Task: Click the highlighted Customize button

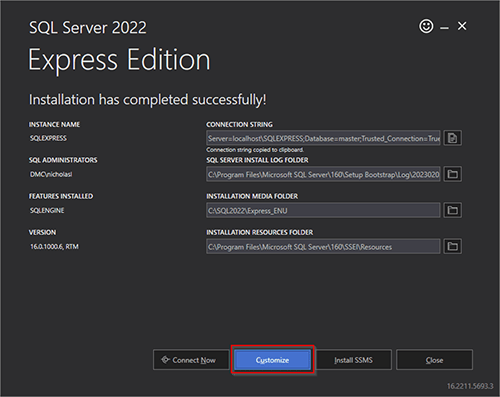Action: pos(272,360)
